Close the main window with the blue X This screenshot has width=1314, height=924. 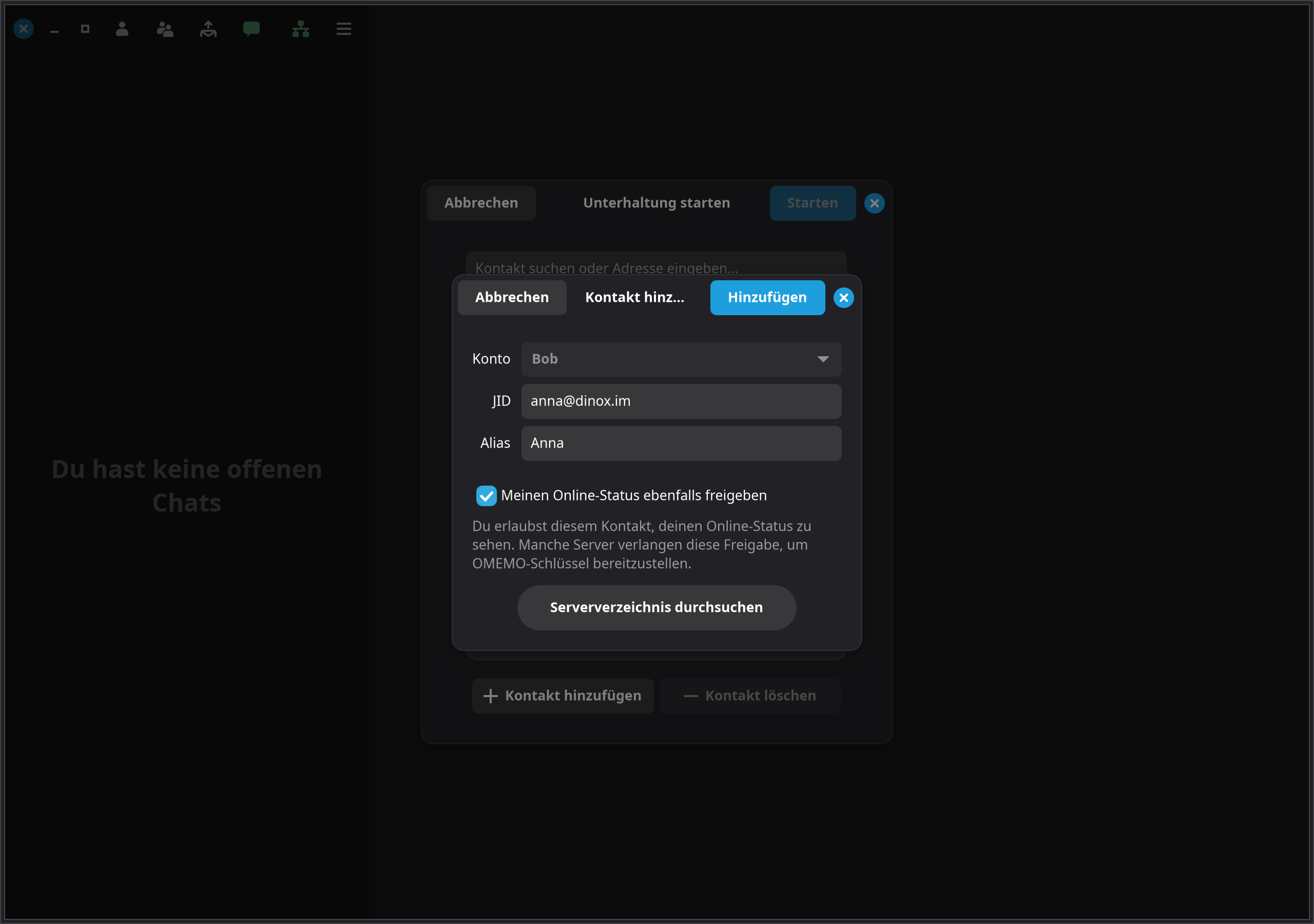(x=24, y=29)
